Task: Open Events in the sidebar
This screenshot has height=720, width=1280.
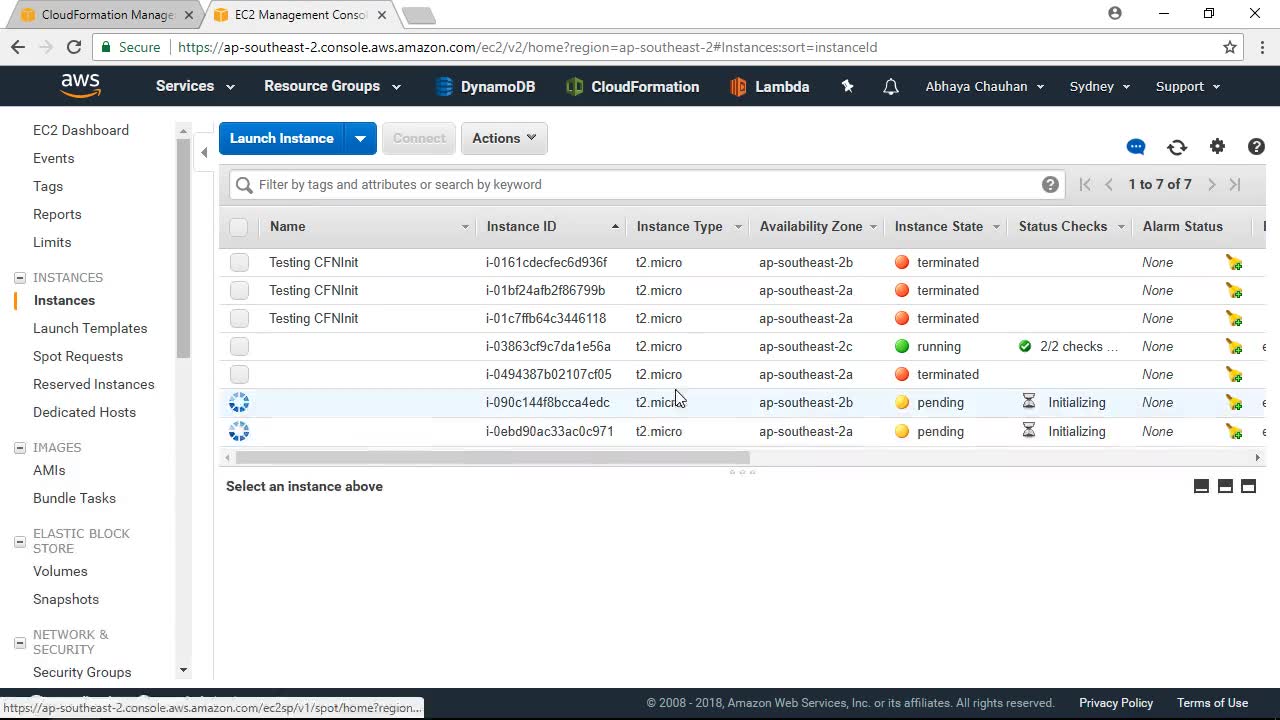Action: 54,158
